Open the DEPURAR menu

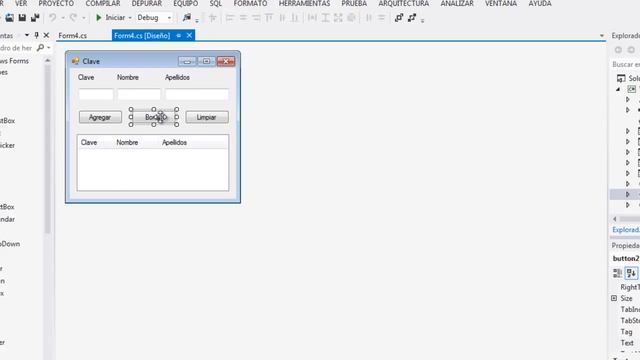[x=147, y=4]
